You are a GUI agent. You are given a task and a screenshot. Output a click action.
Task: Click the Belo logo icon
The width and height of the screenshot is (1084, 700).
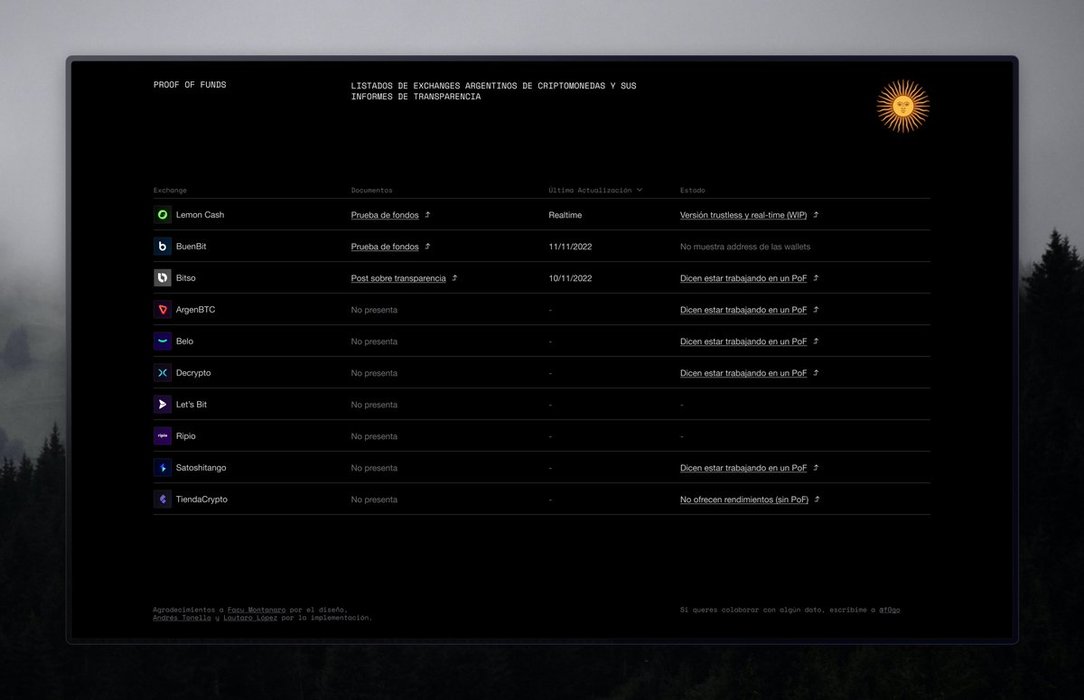tap(163, 341)
